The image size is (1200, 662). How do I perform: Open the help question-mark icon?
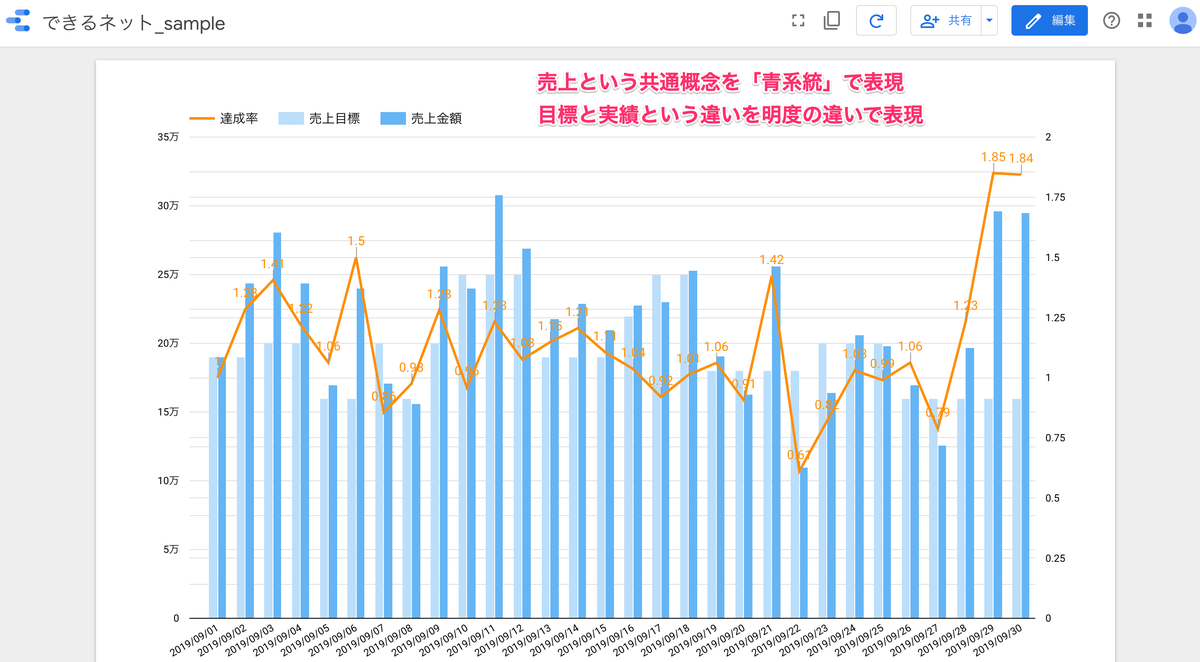(1111, 21)
